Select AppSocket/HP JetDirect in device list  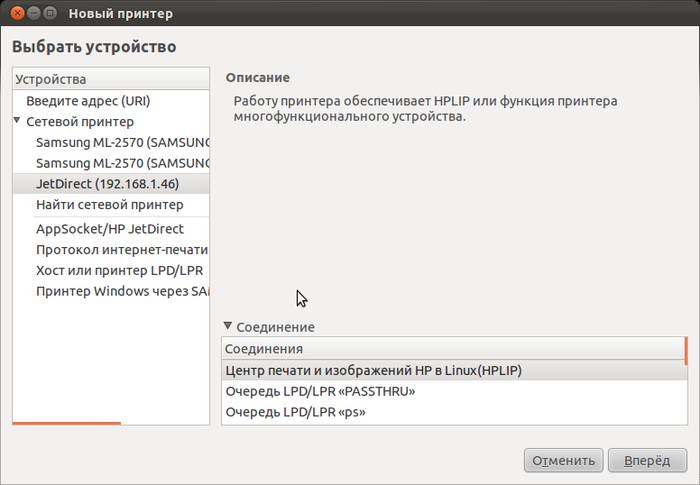coord(110,229)
